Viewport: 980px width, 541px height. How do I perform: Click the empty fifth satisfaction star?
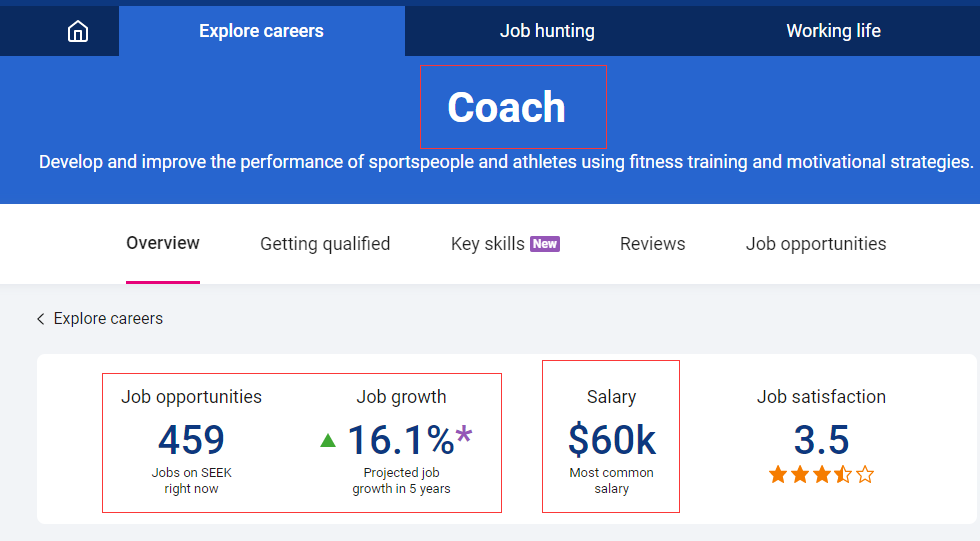click(865, 474)
